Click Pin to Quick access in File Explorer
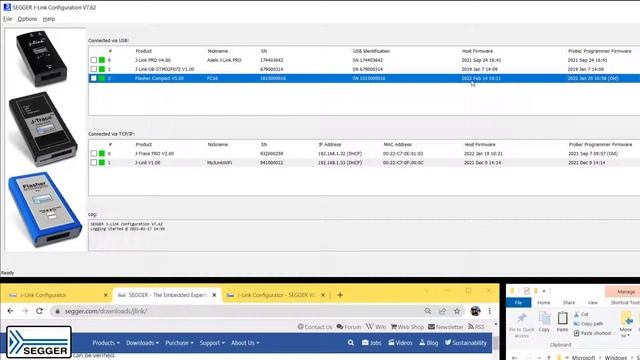The height and width of the screenshot is (360, 640). pyautogui.click(x=522, y=325)
